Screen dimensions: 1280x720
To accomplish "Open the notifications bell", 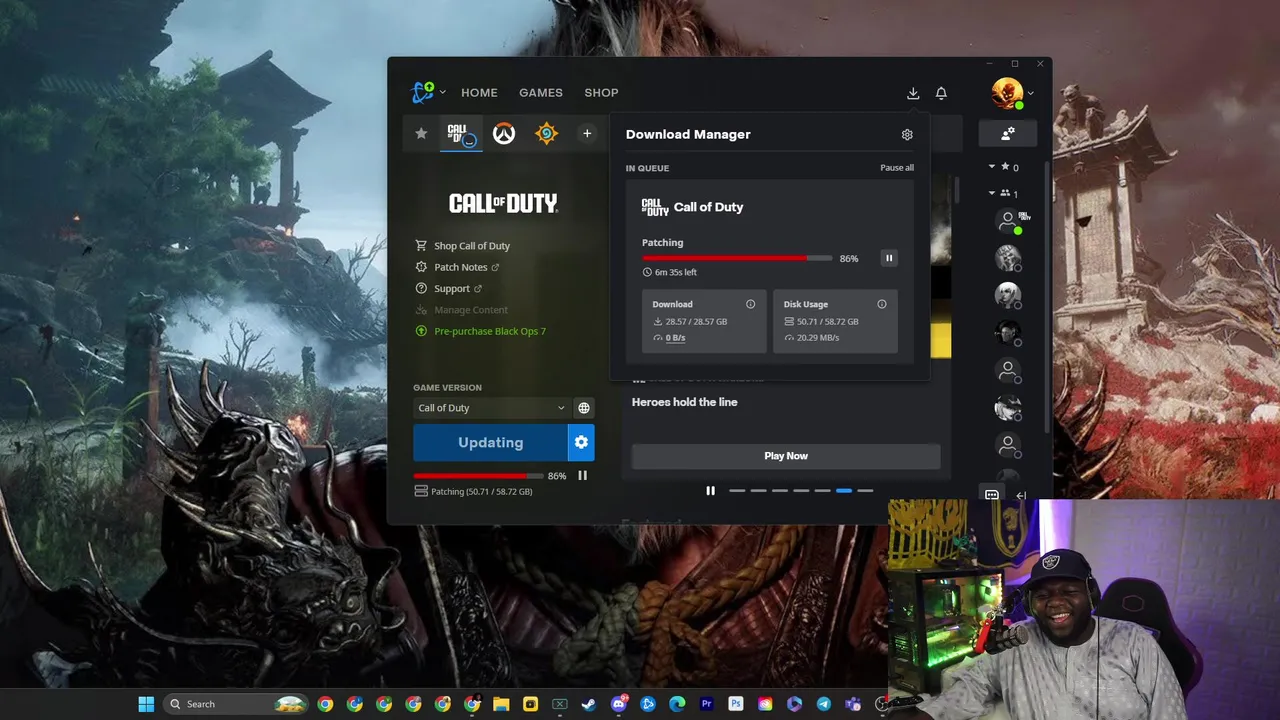I will (x=941, y=93).
